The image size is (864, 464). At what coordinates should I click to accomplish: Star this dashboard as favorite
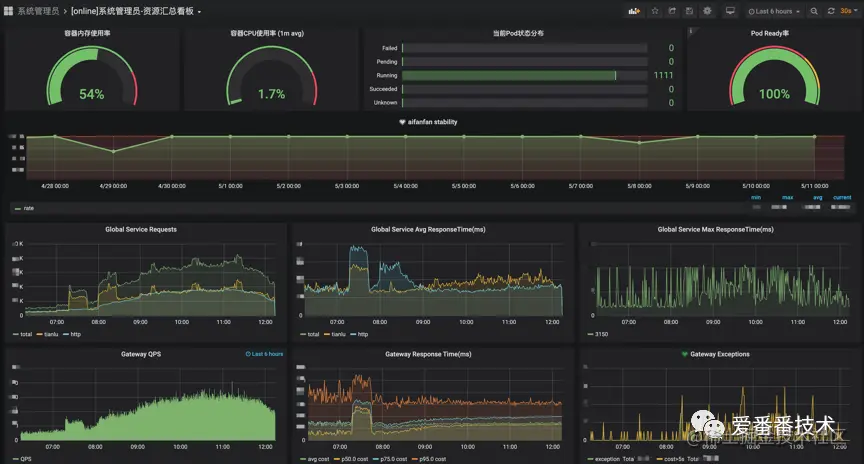point(655,11)
